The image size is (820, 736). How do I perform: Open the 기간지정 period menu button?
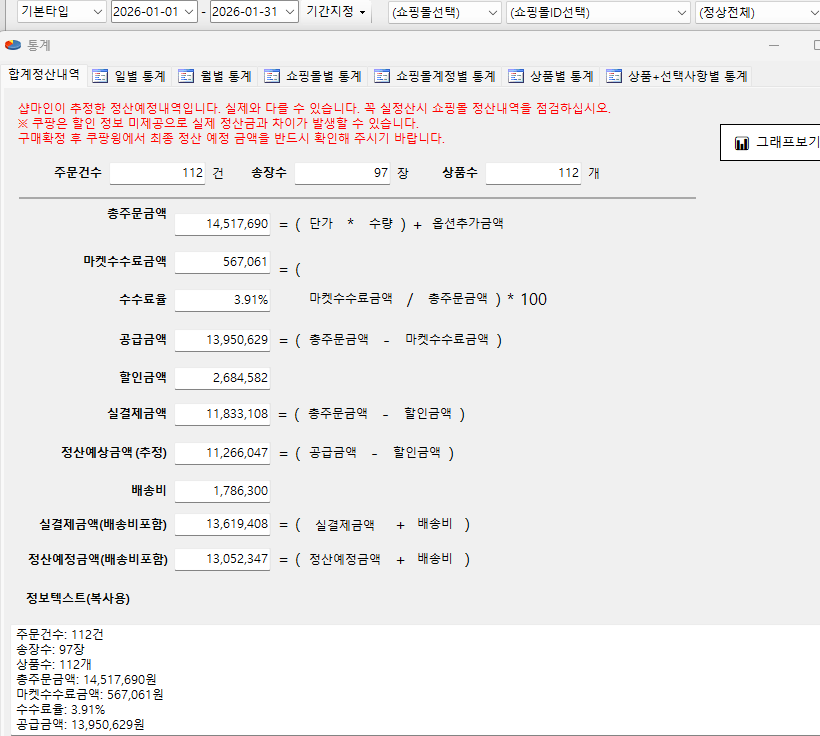(335, 12)
